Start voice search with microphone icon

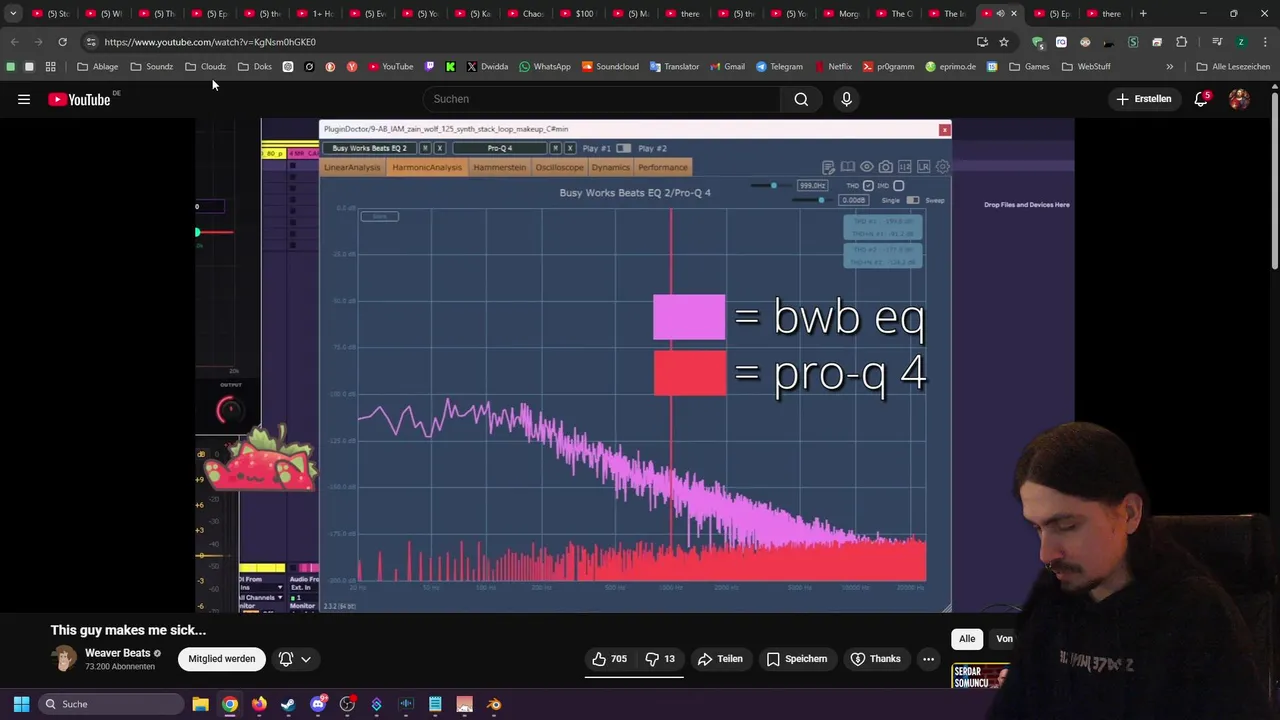[x=846, y=99]
